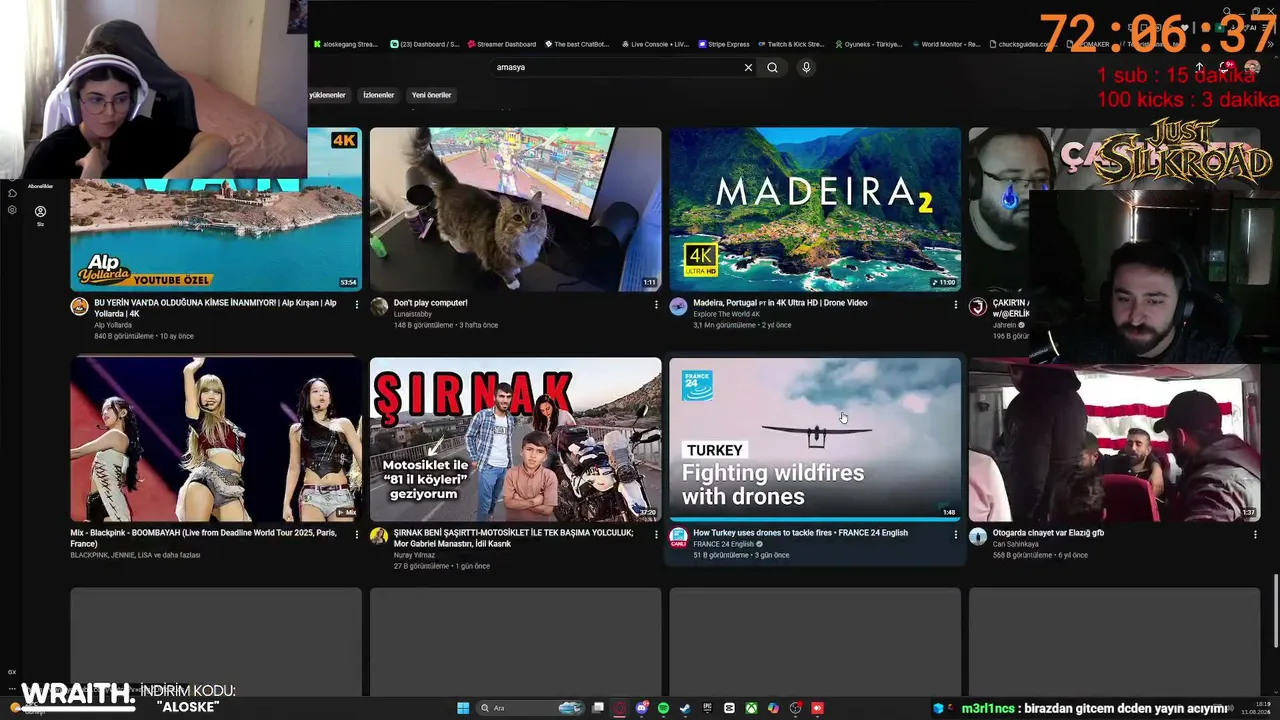Switch to 'Stripe Express' browser tab

pyautogui.click(x=724, y=44)
